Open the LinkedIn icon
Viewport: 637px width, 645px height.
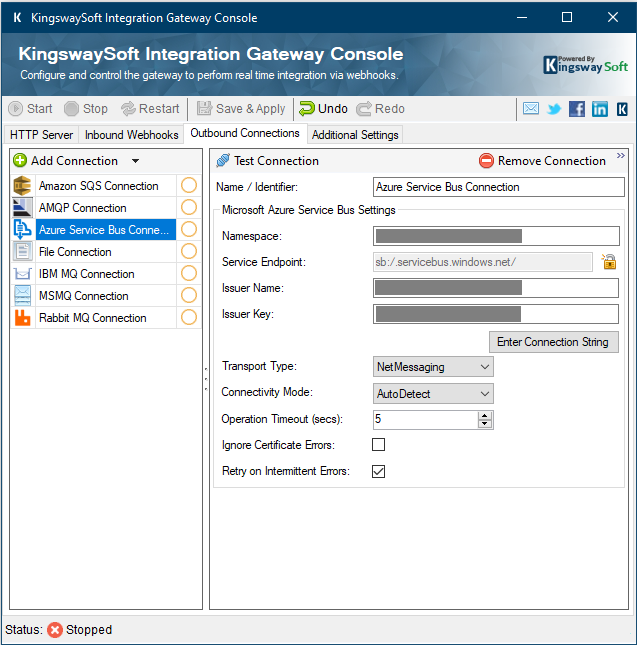click(x=600, y=109)
